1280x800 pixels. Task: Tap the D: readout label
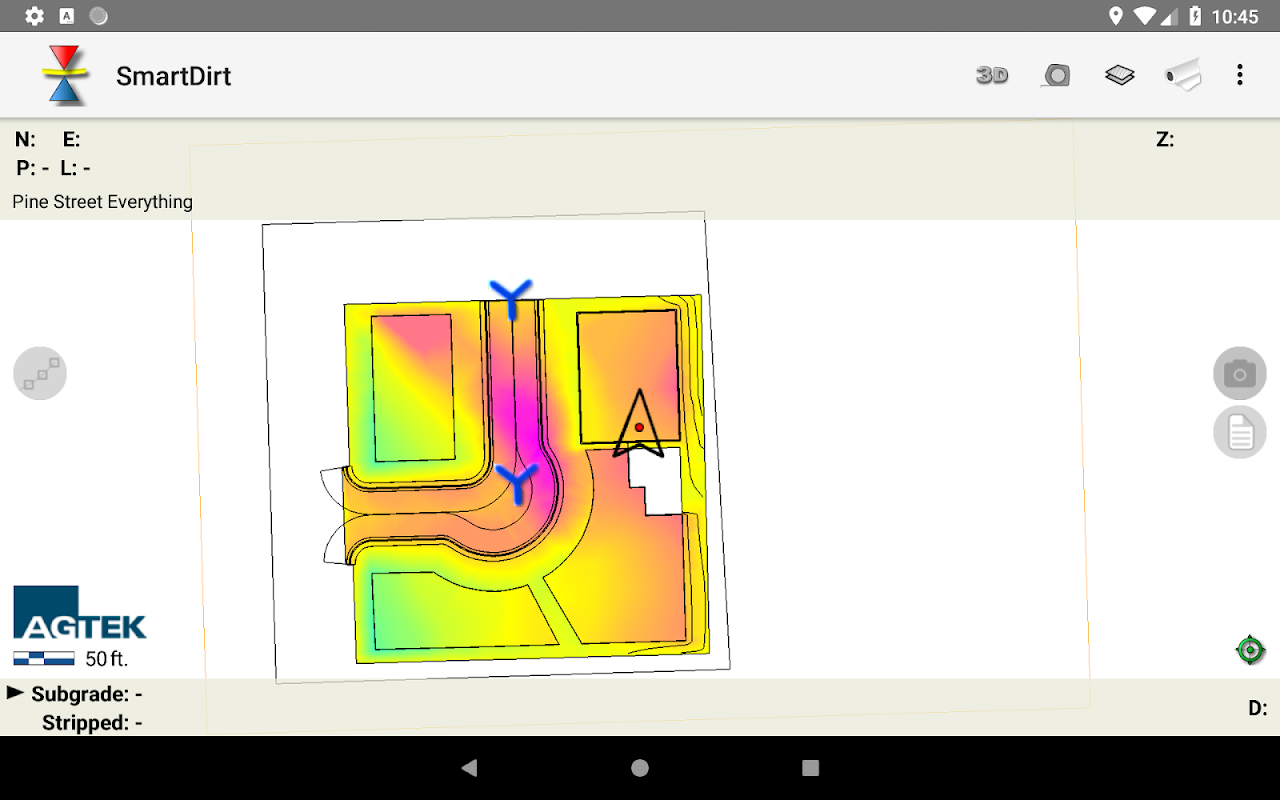(1258, 709)
